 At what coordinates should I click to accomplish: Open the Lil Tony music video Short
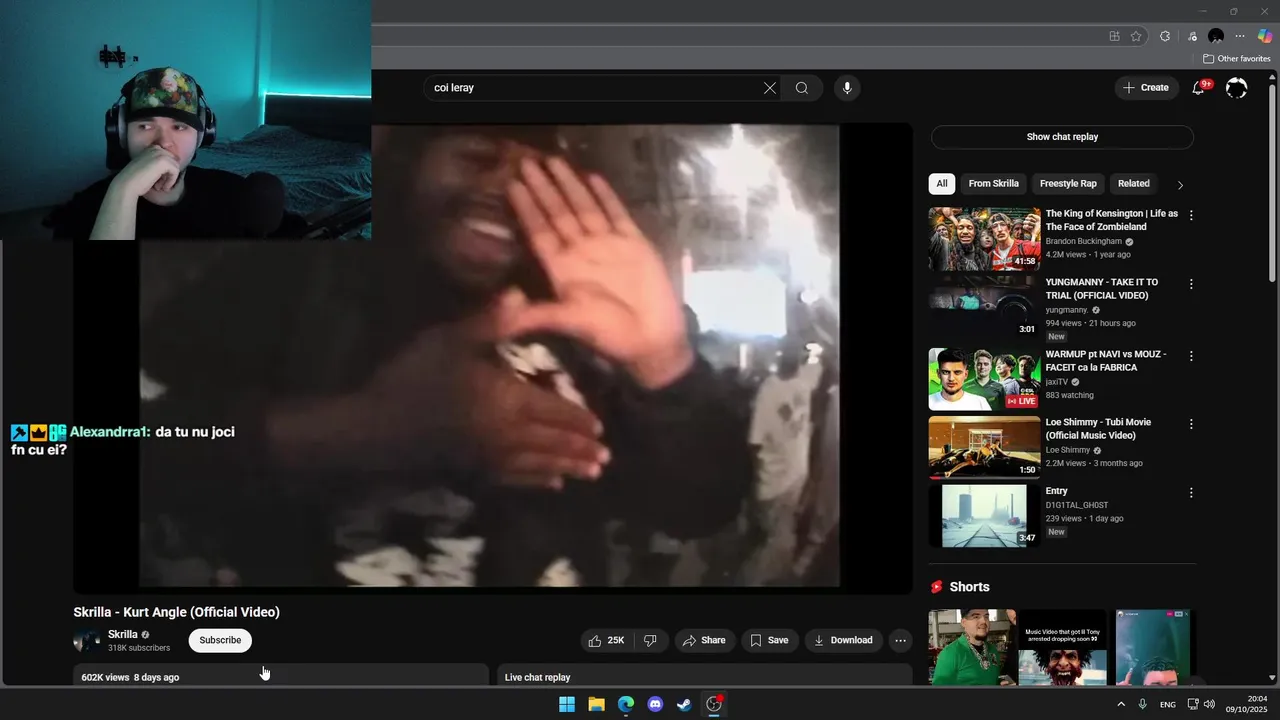click(1062, 647)
